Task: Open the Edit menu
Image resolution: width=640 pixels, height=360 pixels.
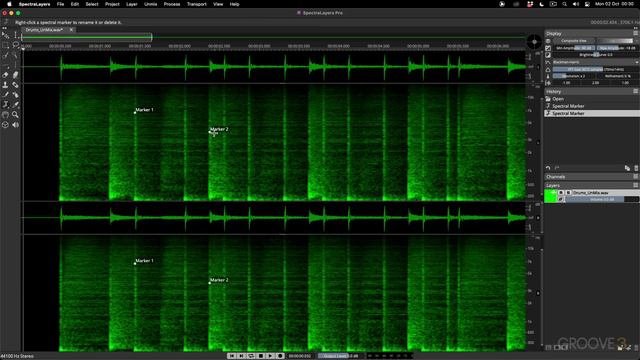Action: pyautogui.click(x=75, y=4)
